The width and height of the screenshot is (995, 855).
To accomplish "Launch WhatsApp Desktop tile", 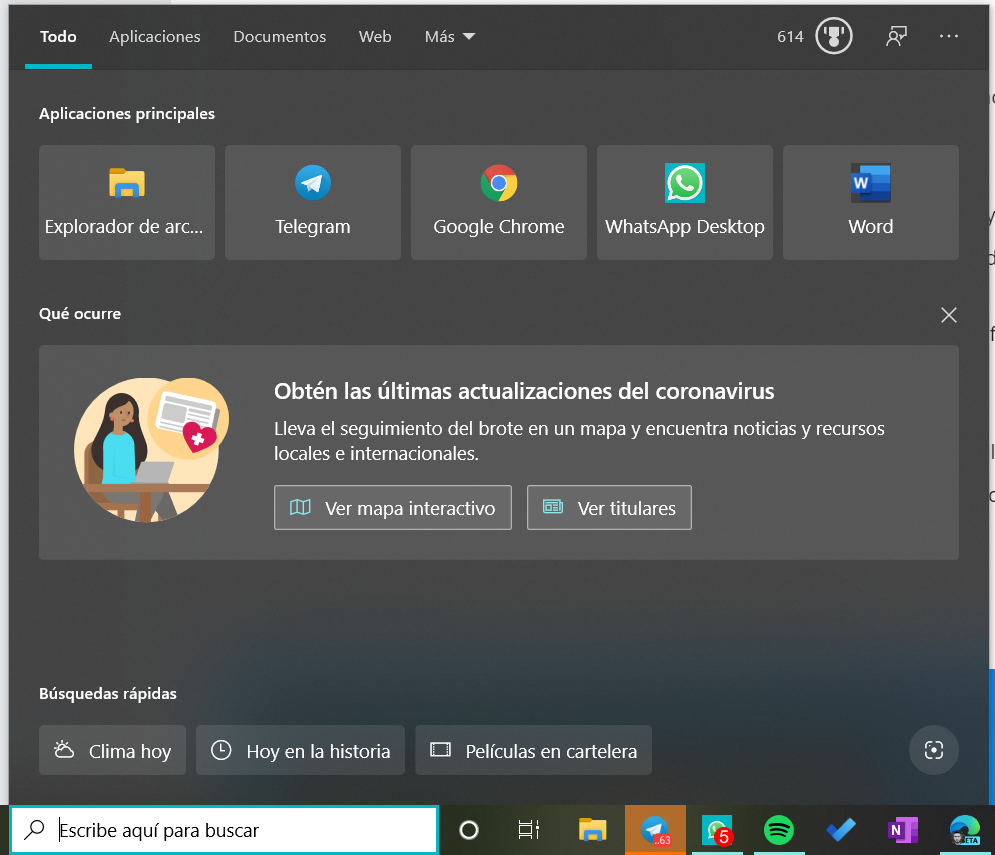I will coord(685,202).
